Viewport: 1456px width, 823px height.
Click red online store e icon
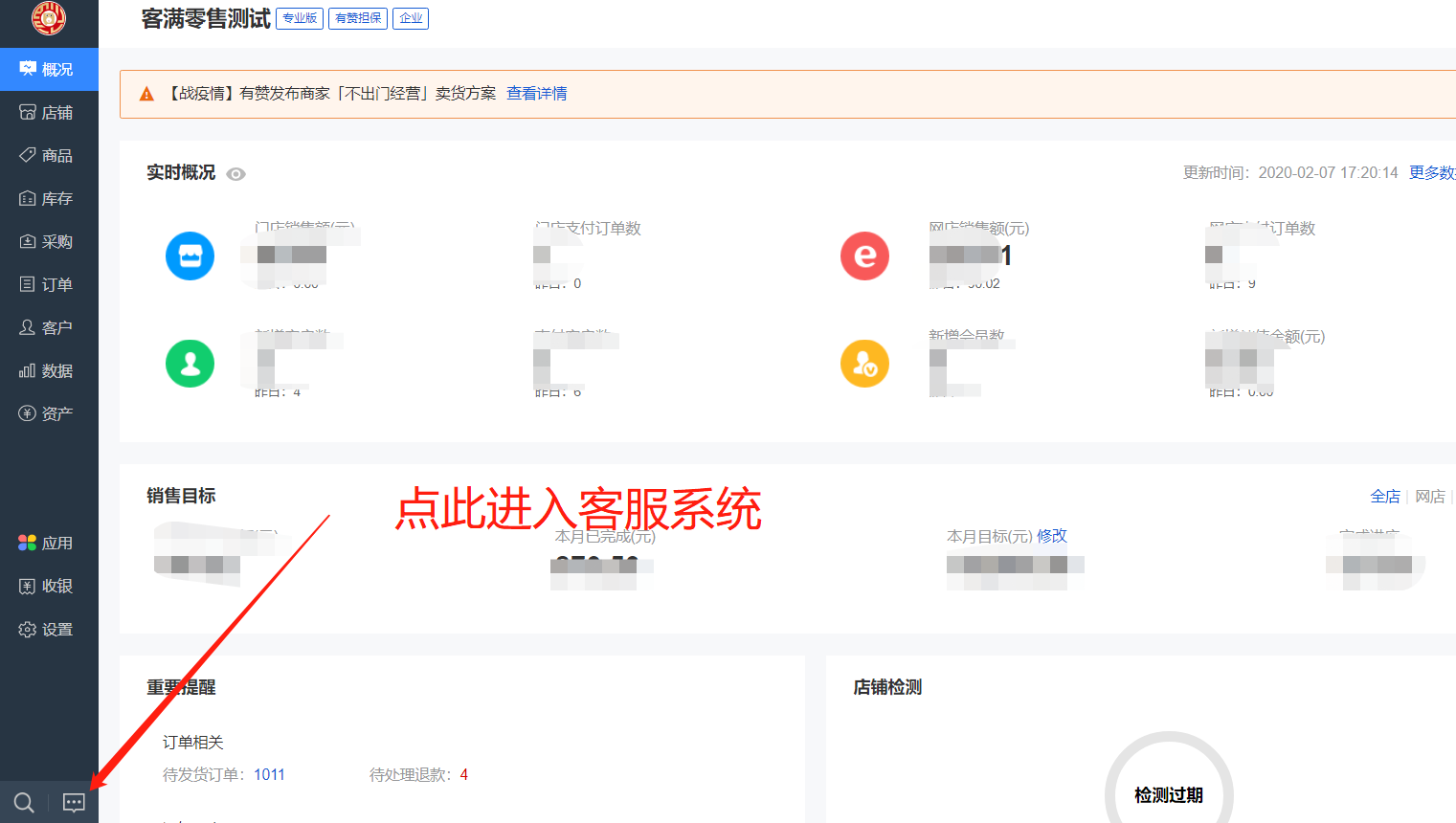864,256
